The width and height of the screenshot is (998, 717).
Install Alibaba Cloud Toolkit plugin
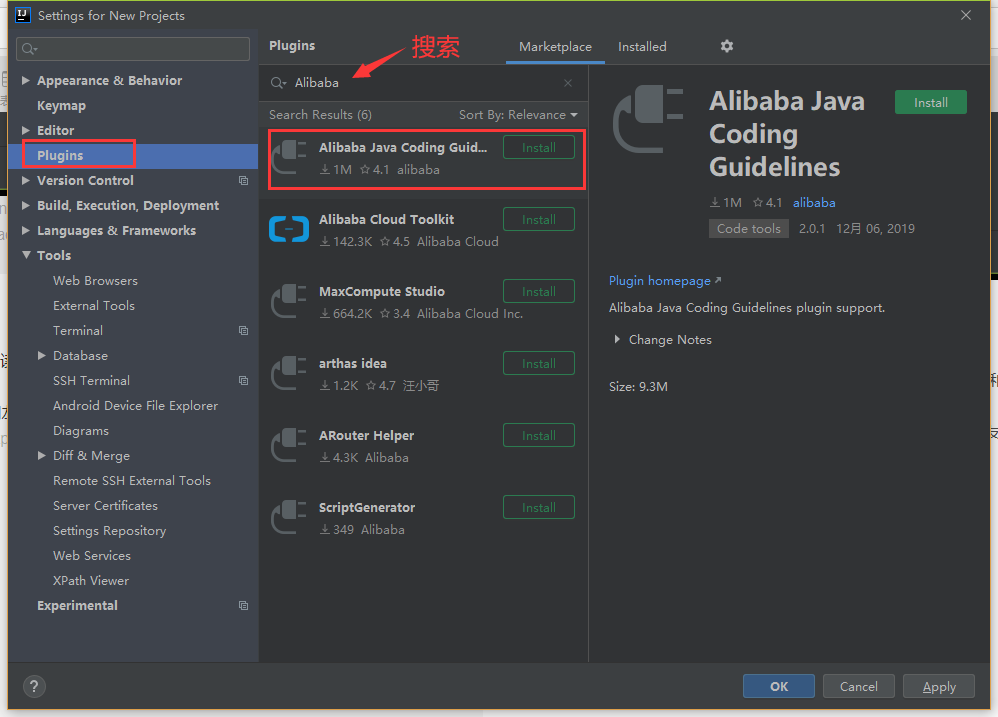pyautogui.click(x=538, y=219)
